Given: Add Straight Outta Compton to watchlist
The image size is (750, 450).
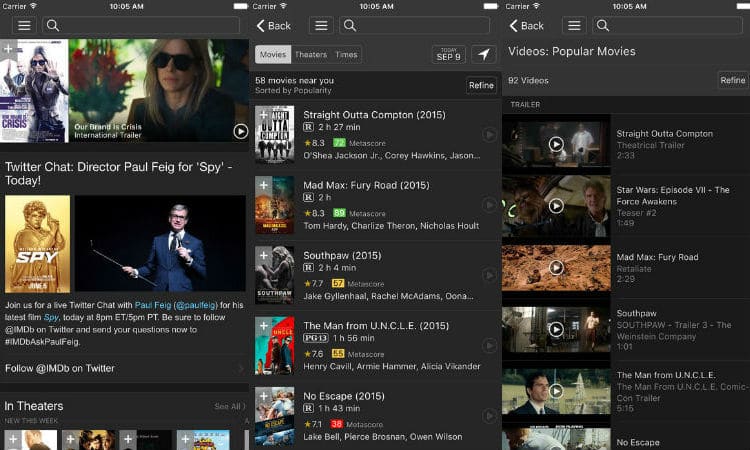Looking at the screenshot, I should (x=263, y=115).
